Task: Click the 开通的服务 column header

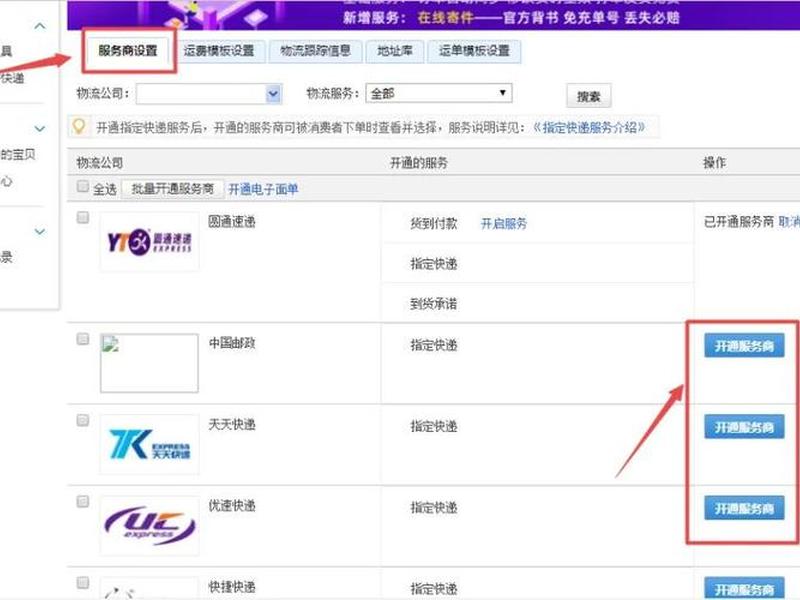Action: 419,163
